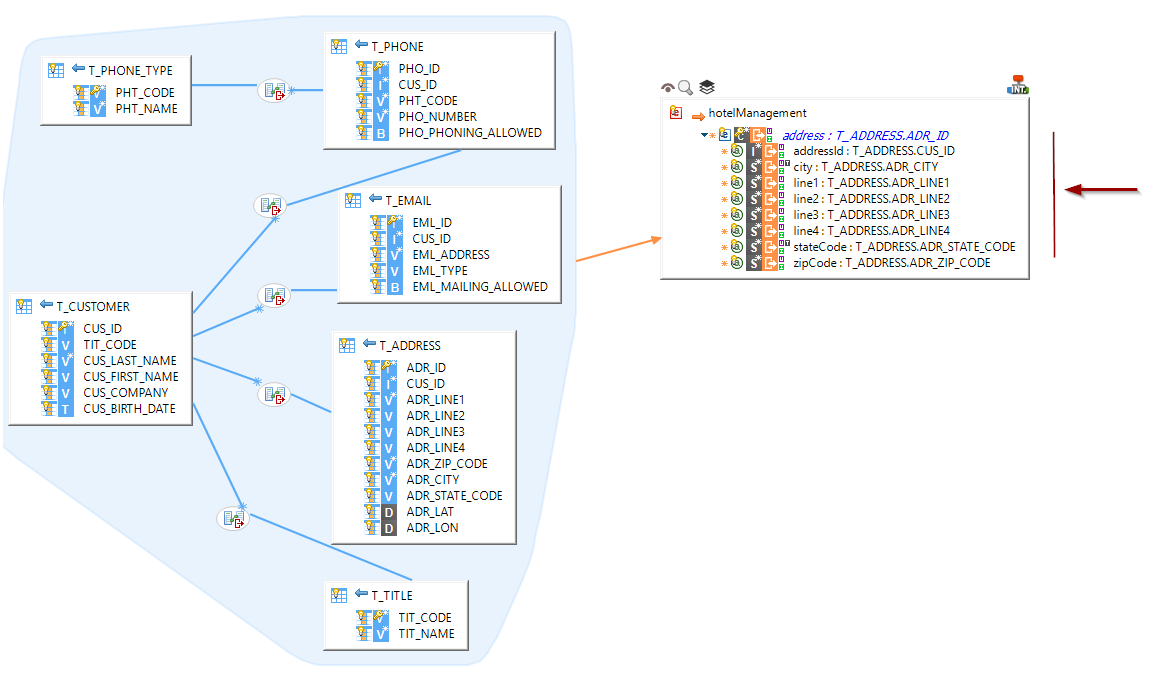
Task: Select the CUS_BIRTH_DATE column
Action: click(x=130, y=408)
